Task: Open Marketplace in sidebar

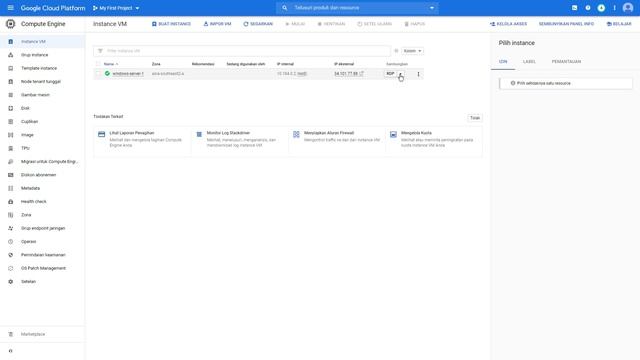Action: [42, 334]
